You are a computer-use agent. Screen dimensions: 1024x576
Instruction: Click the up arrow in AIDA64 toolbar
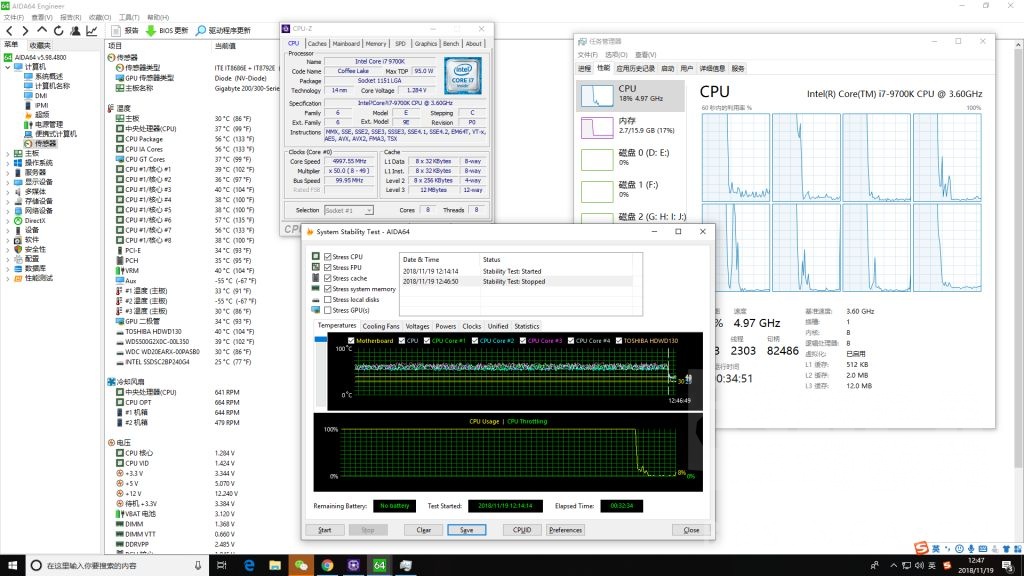pos(42,31)
